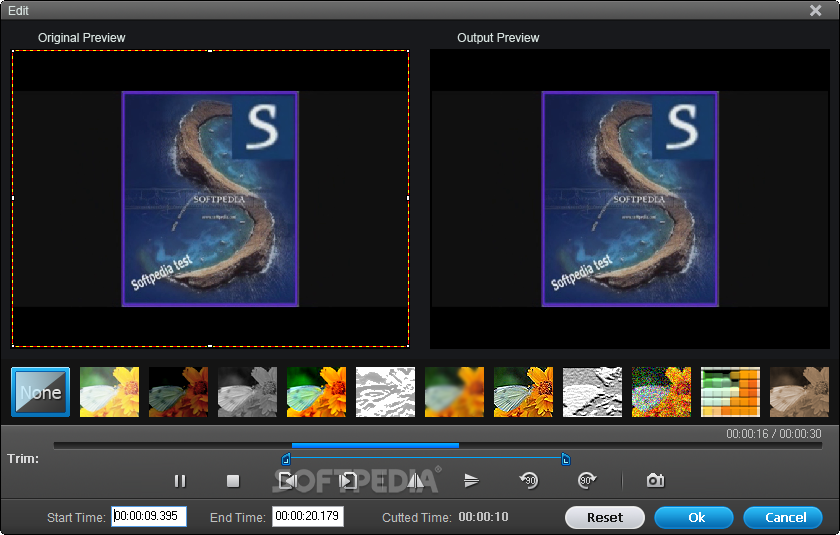Apply the dark butterfly effect
The height and width of the screenshot is (535, 840).
coord(178,392)
